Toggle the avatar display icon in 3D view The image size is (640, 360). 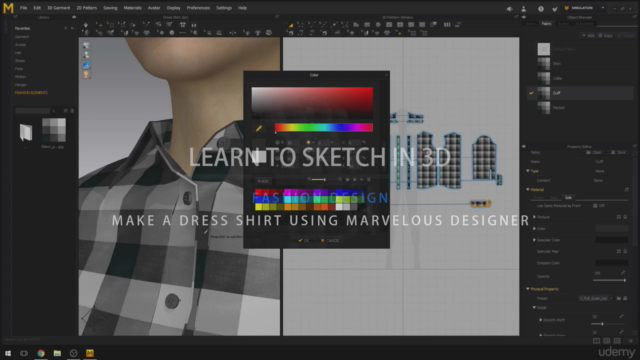point(86,55)
